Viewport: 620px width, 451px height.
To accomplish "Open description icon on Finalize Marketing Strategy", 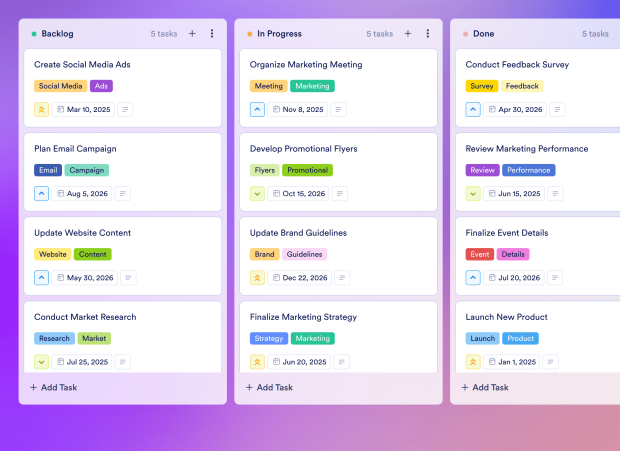I will 342,362.
